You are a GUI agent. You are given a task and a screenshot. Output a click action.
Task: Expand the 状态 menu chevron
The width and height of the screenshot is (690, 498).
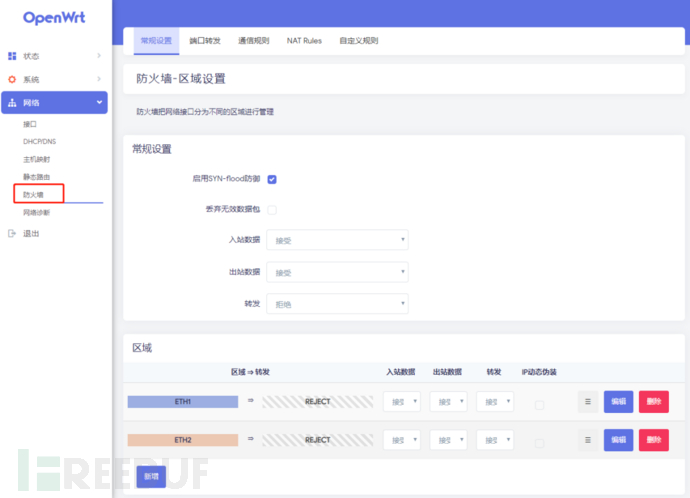click(99, 55)
